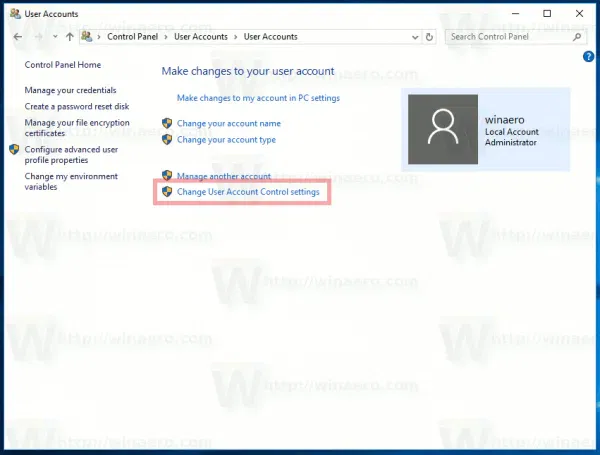600x455 pixels.
Task: Open Create a password reset disk
Action: pos(77,106)
